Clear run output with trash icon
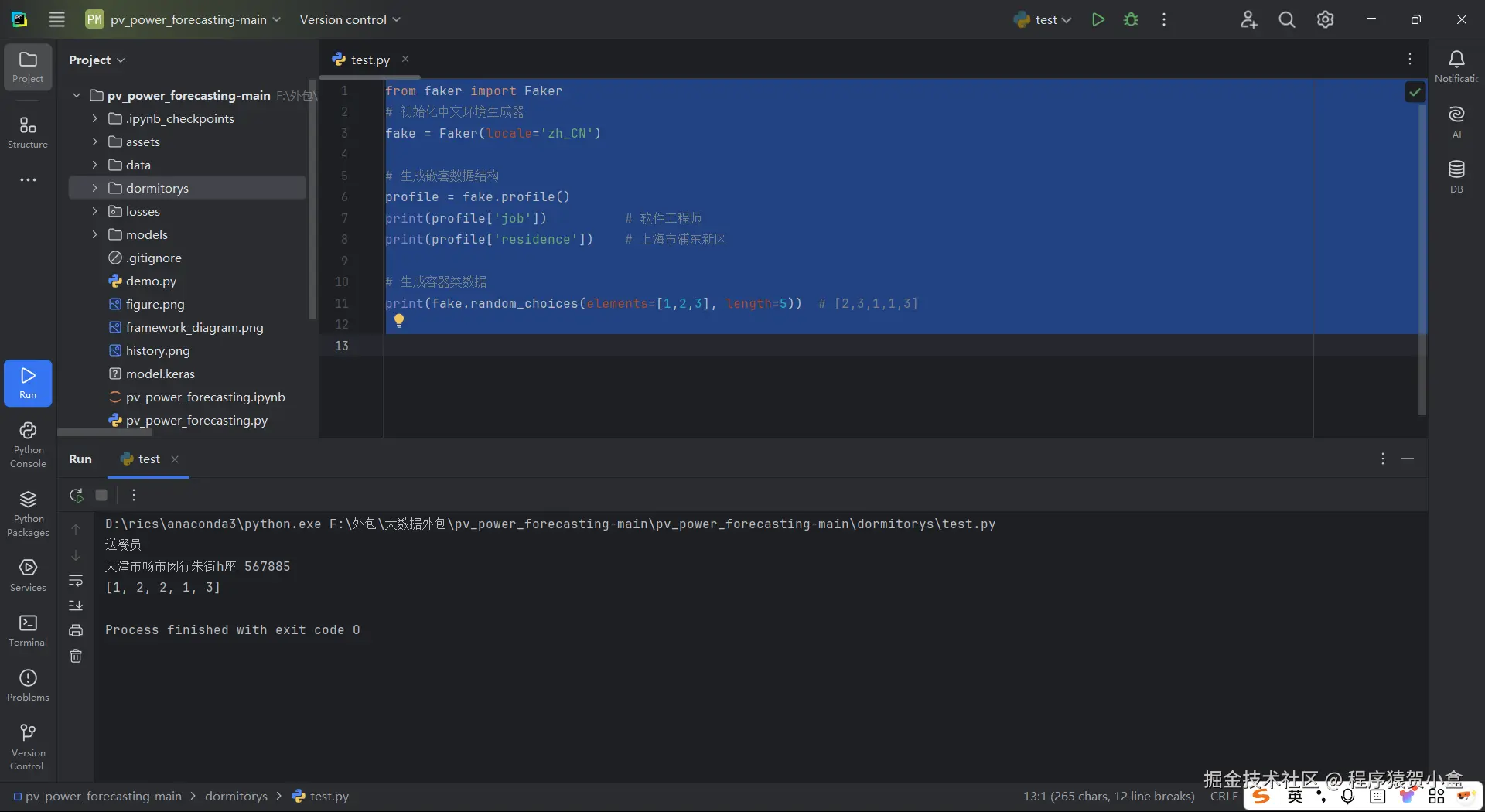1485x812 pixels. click(x=76, y=656)
